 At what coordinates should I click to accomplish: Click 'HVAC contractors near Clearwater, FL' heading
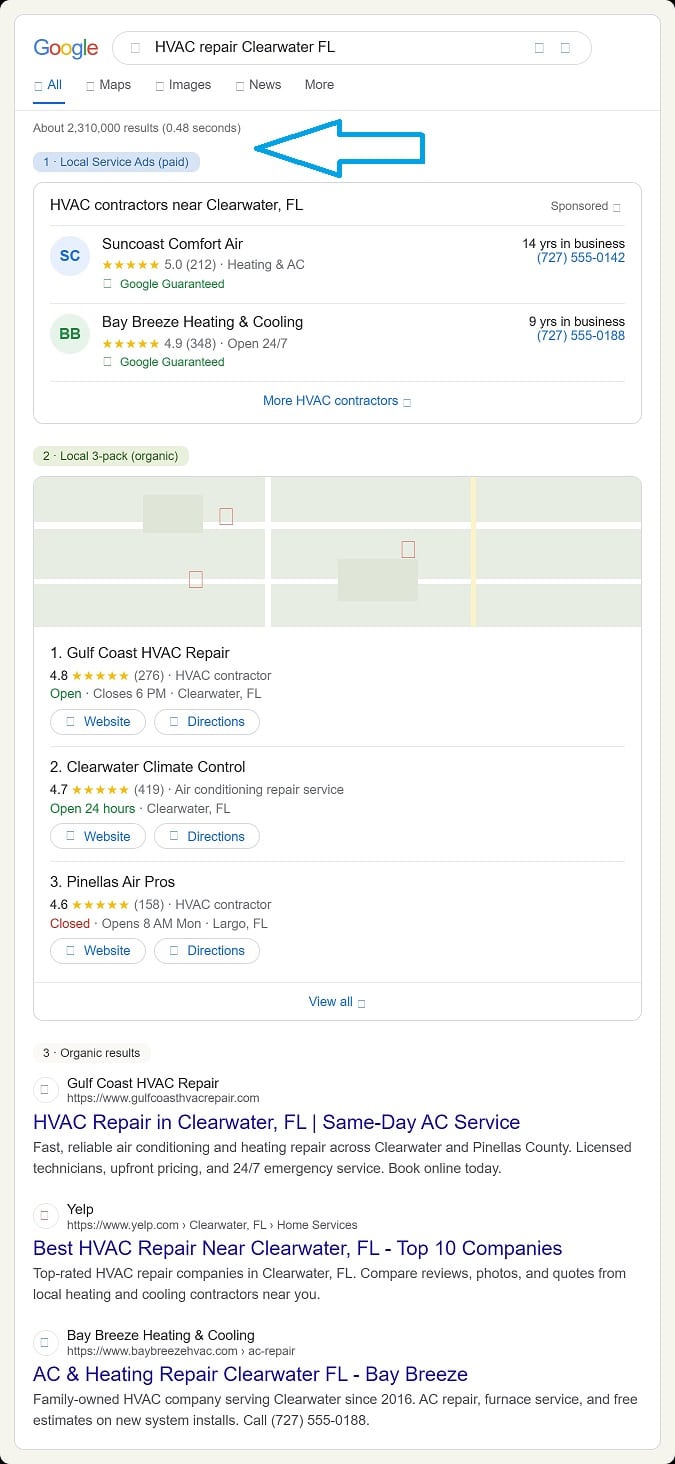pyautogui.click(x=176, y=205)
